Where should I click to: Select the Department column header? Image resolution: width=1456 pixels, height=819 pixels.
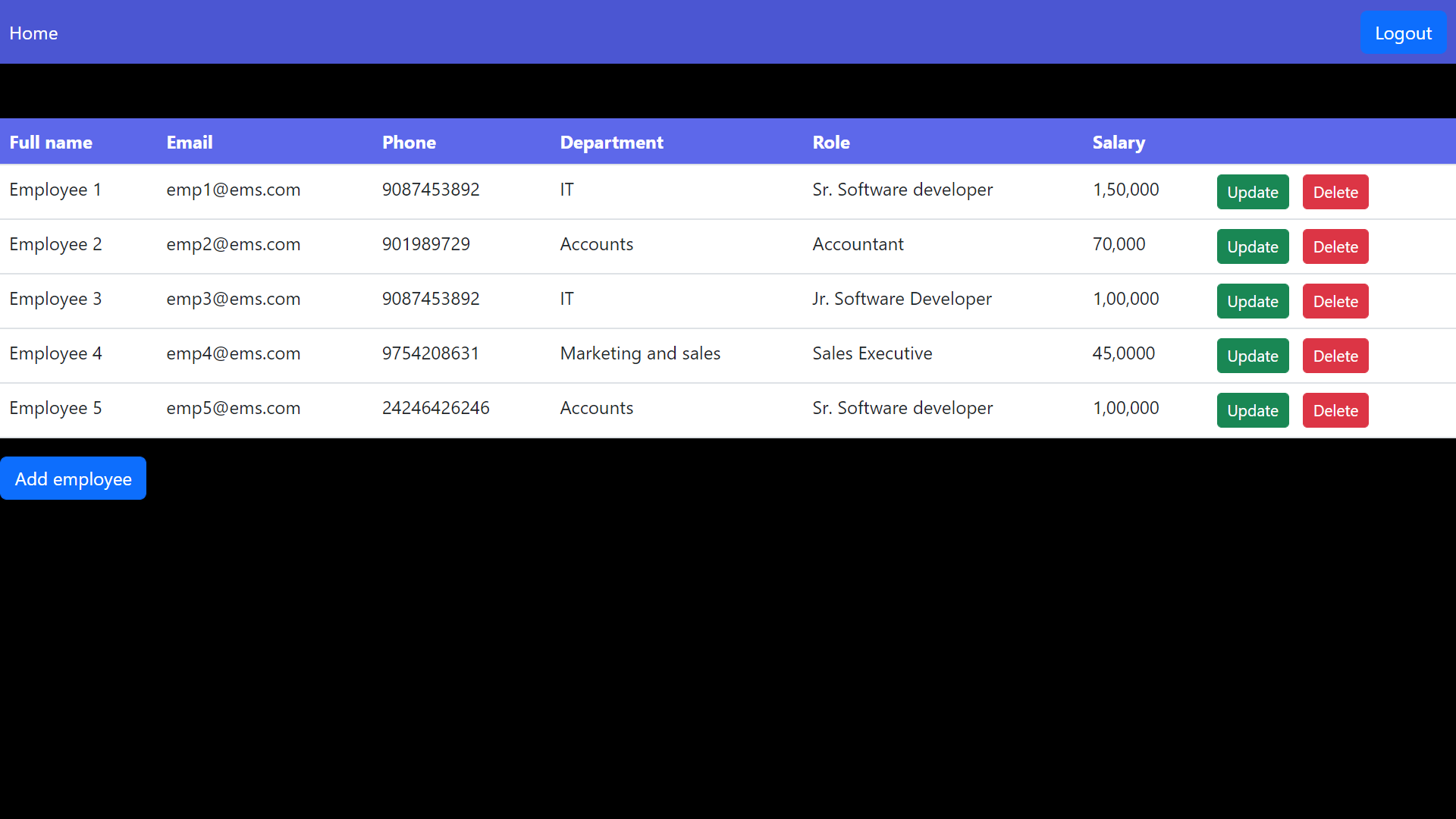click(x=611, y=142)
